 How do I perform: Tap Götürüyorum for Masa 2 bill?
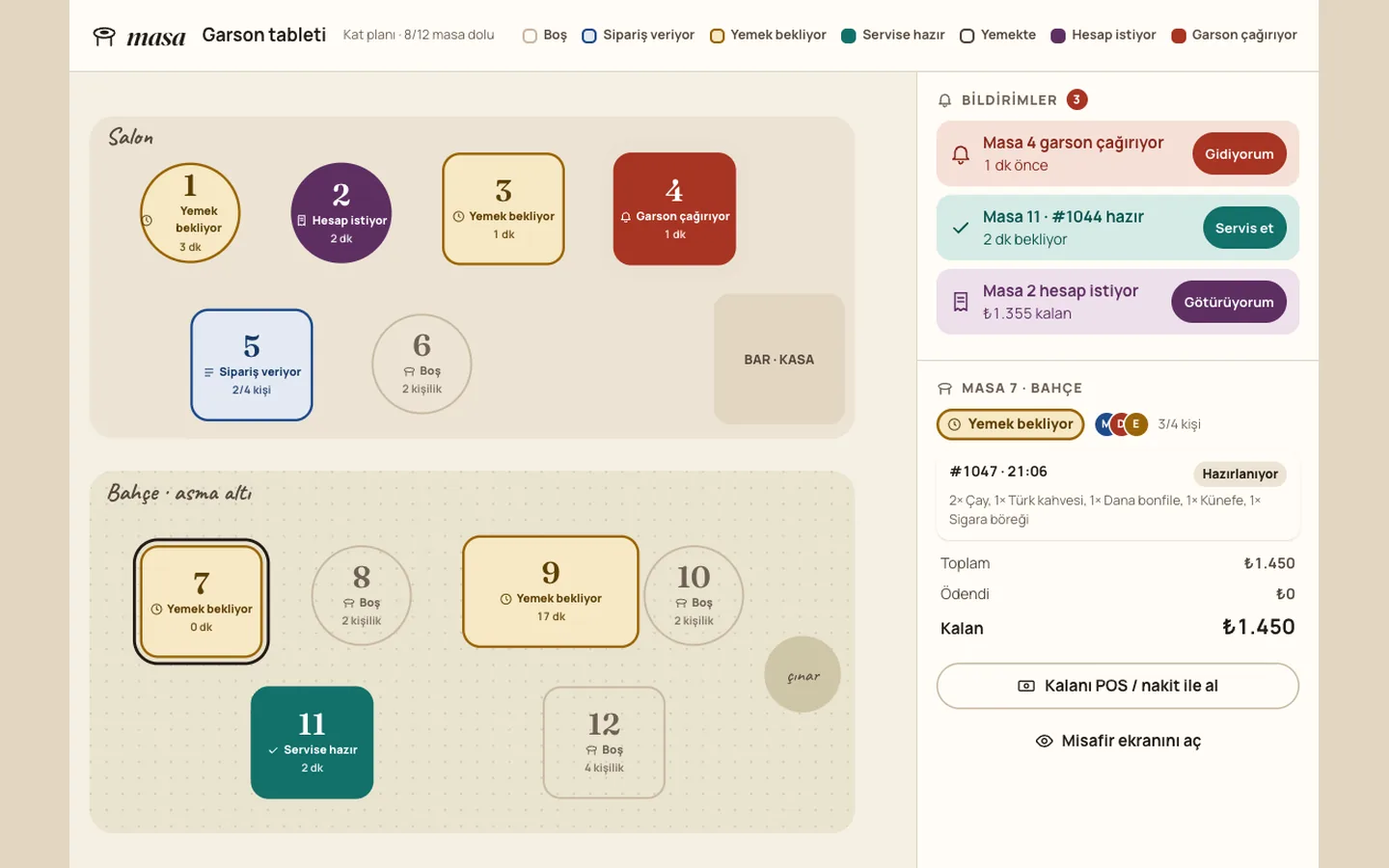(1229, 302)
